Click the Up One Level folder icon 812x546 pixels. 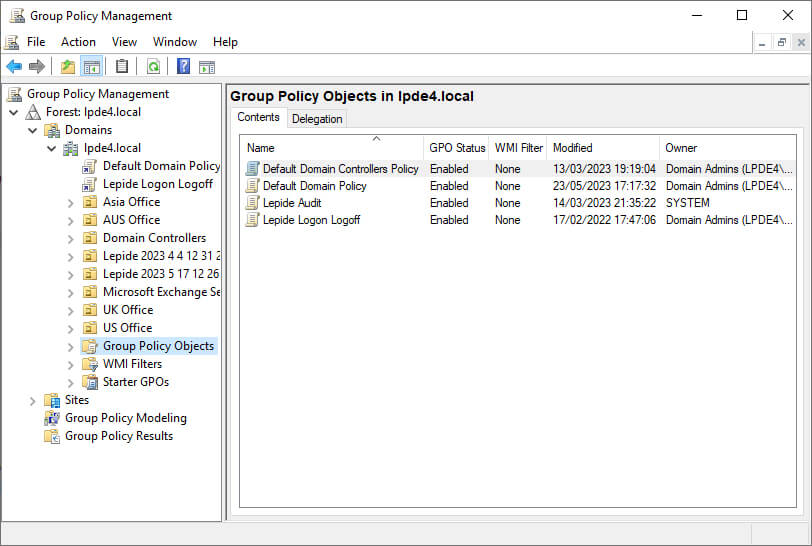coord(67,67)
